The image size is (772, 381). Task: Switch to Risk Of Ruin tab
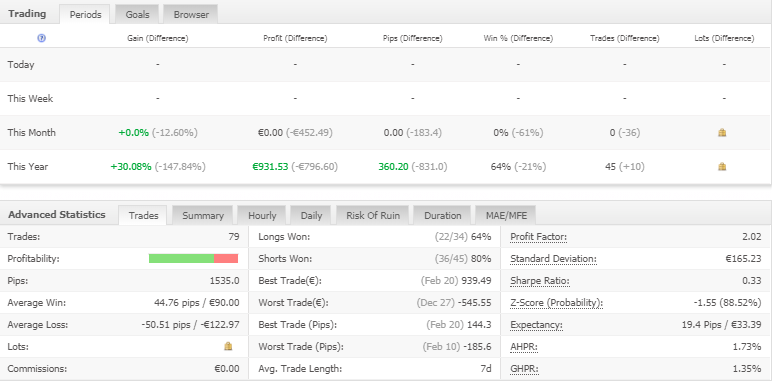[x=373, y=215]
